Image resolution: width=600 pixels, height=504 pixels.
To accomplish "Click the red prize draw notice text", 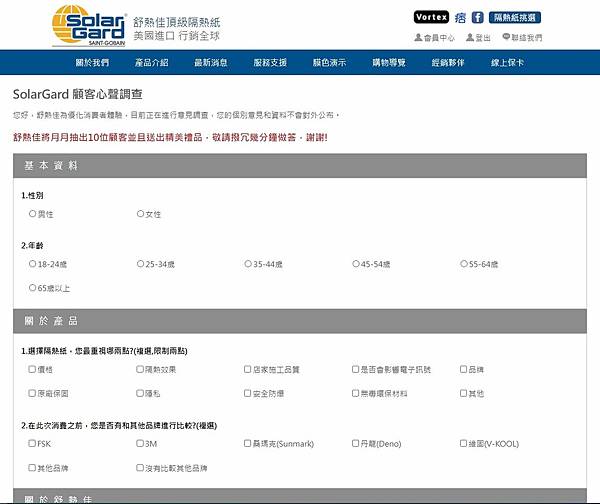I will click(170, 137).
